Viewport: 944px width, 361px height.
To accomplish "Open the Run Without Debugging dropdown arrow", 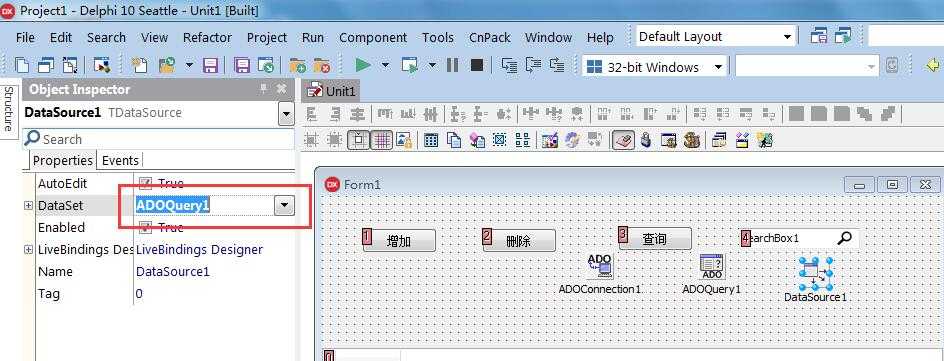I will pyautogui.click(x=432, y=65).
